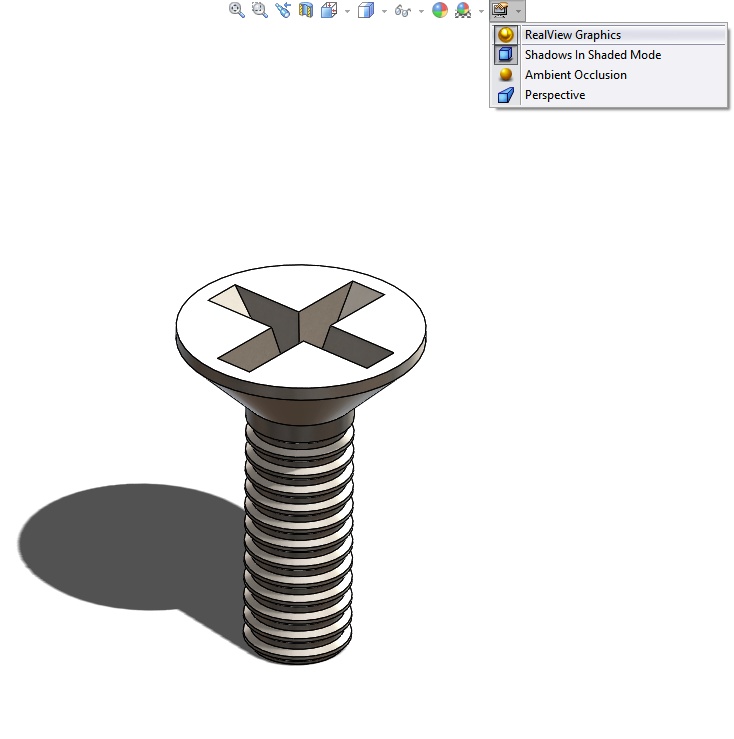Click the Zoom to Fit icon
Screen dimensions: 734x739
(237, 10)
